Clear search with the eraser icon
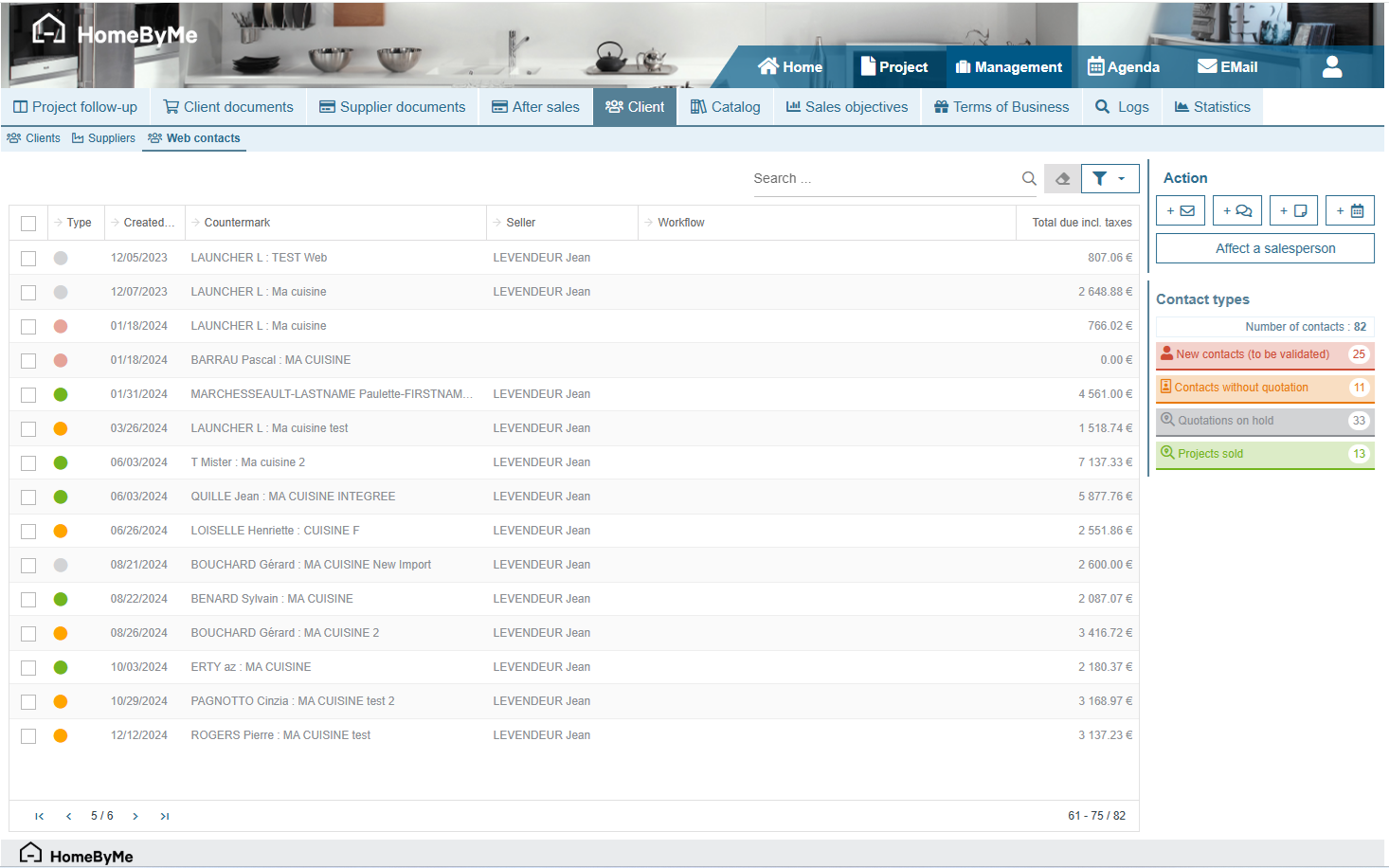Image resolution: width=1389 pixels, height=868 pixels. [1062, 178]
